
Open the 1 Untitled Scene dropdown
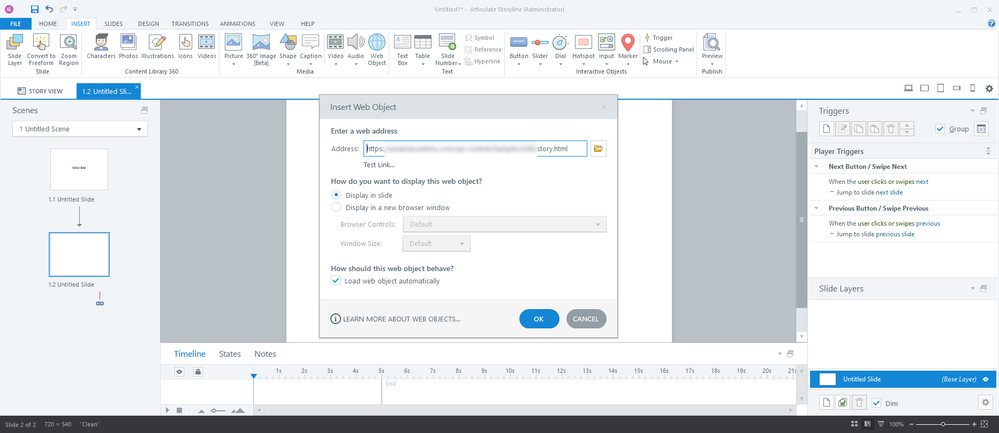tap(79, 129)
